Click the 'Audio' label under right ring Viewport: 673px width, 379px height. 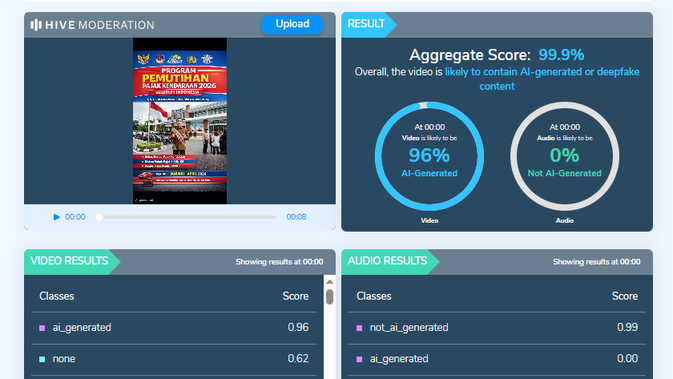564,221
